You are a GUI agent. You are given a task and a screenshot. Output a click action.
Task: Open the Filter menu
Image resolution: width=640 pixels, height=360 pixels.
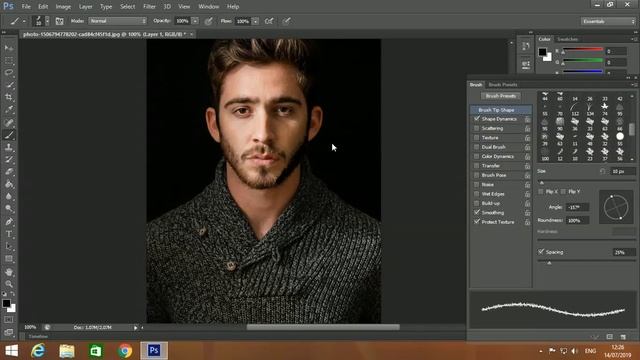tap(149, 7)
